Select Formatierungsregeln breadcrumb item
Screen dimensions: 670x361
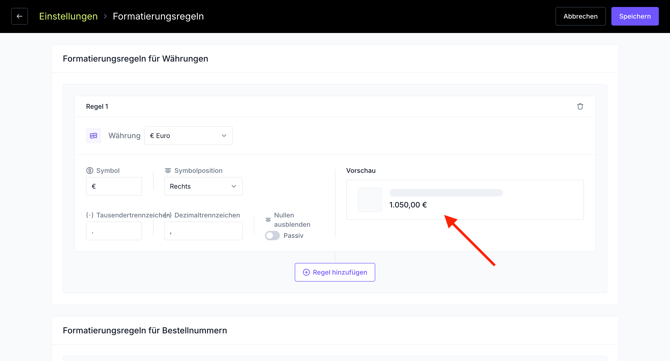point(158,16)
